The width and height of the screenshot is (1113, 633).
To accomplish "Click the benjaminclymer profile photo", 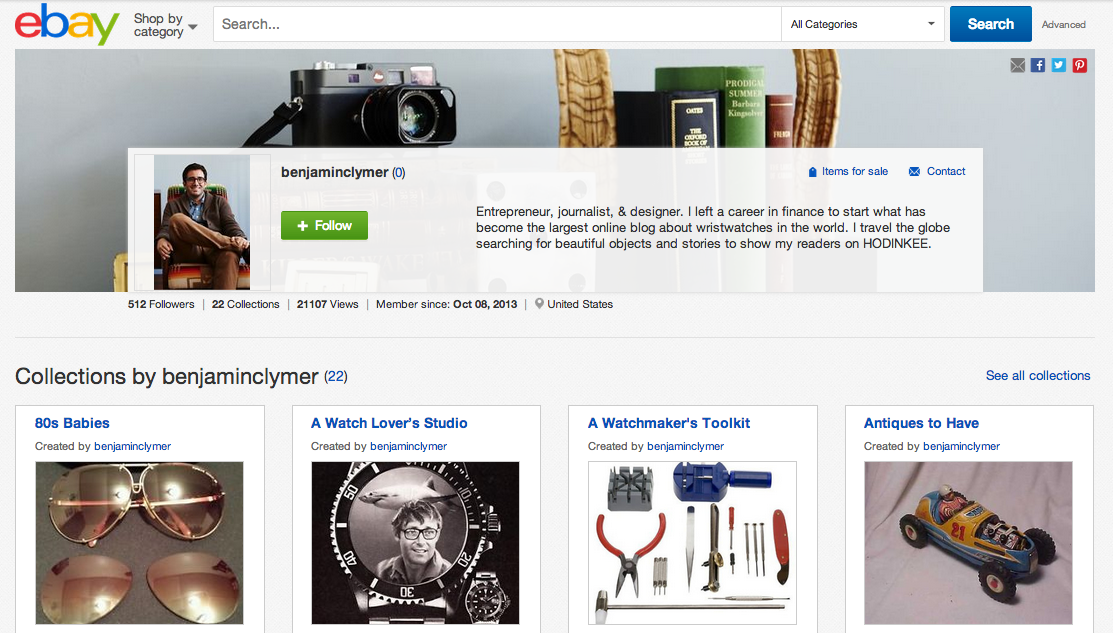I will (x=202, y=222).
